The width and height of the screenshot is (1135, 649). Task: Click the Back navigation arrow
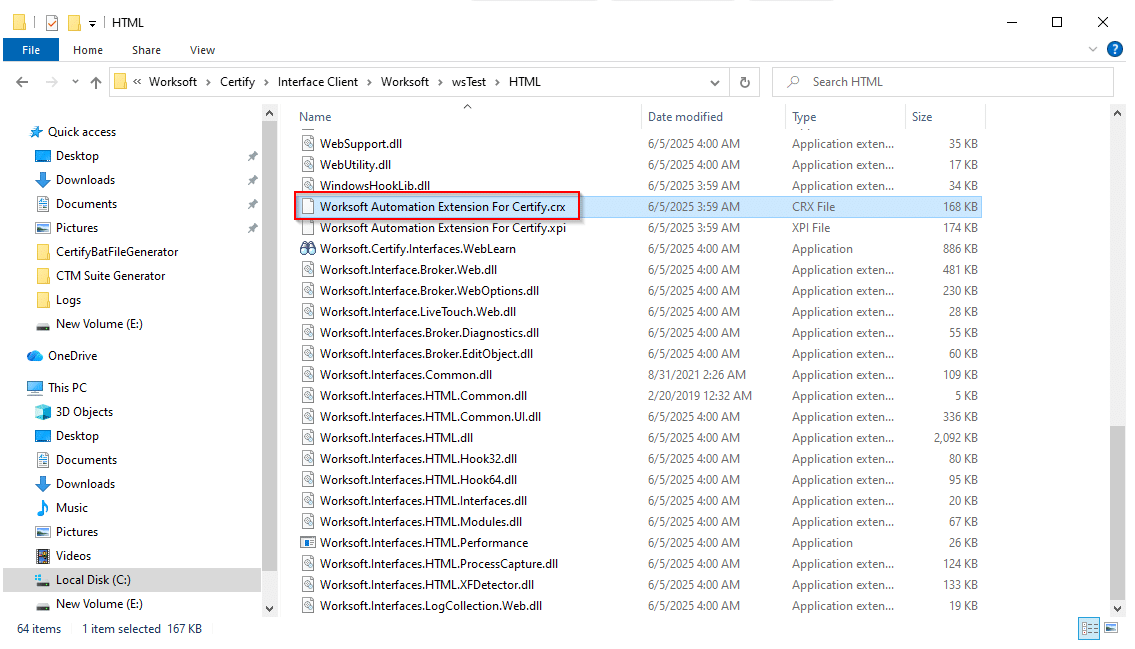pos(22,82)
